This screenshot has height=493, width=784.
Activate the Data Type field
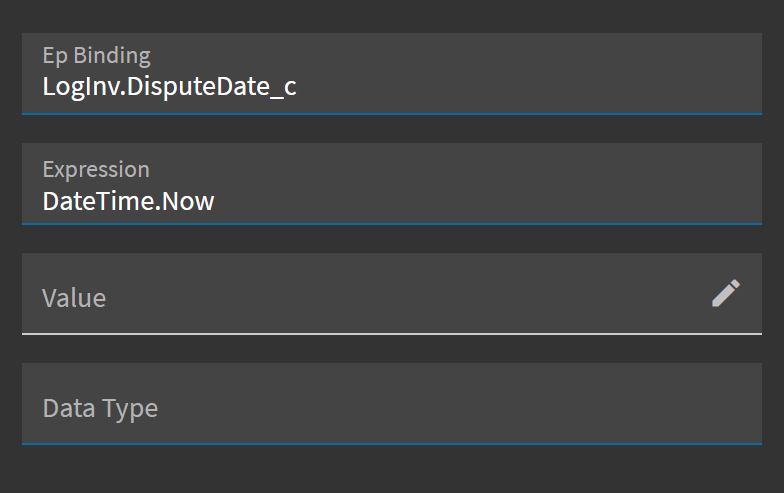click(x=392, y=404)
